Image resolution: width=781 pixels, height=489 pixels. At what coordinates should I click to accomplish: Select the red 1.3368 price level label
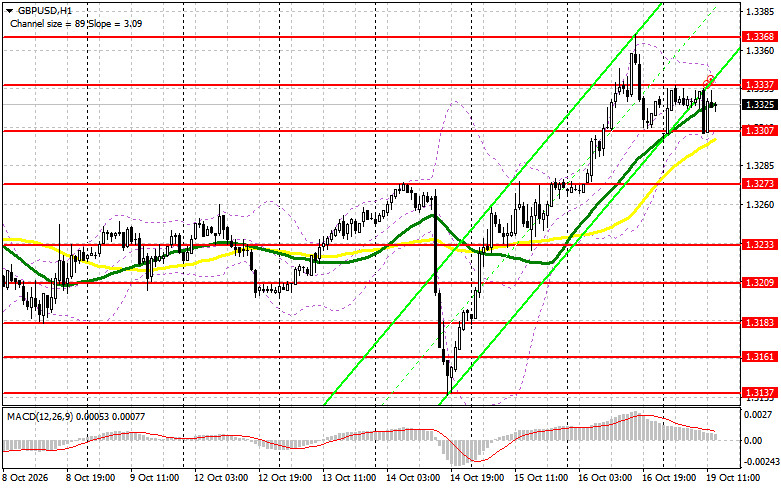[x=760, y=36]
